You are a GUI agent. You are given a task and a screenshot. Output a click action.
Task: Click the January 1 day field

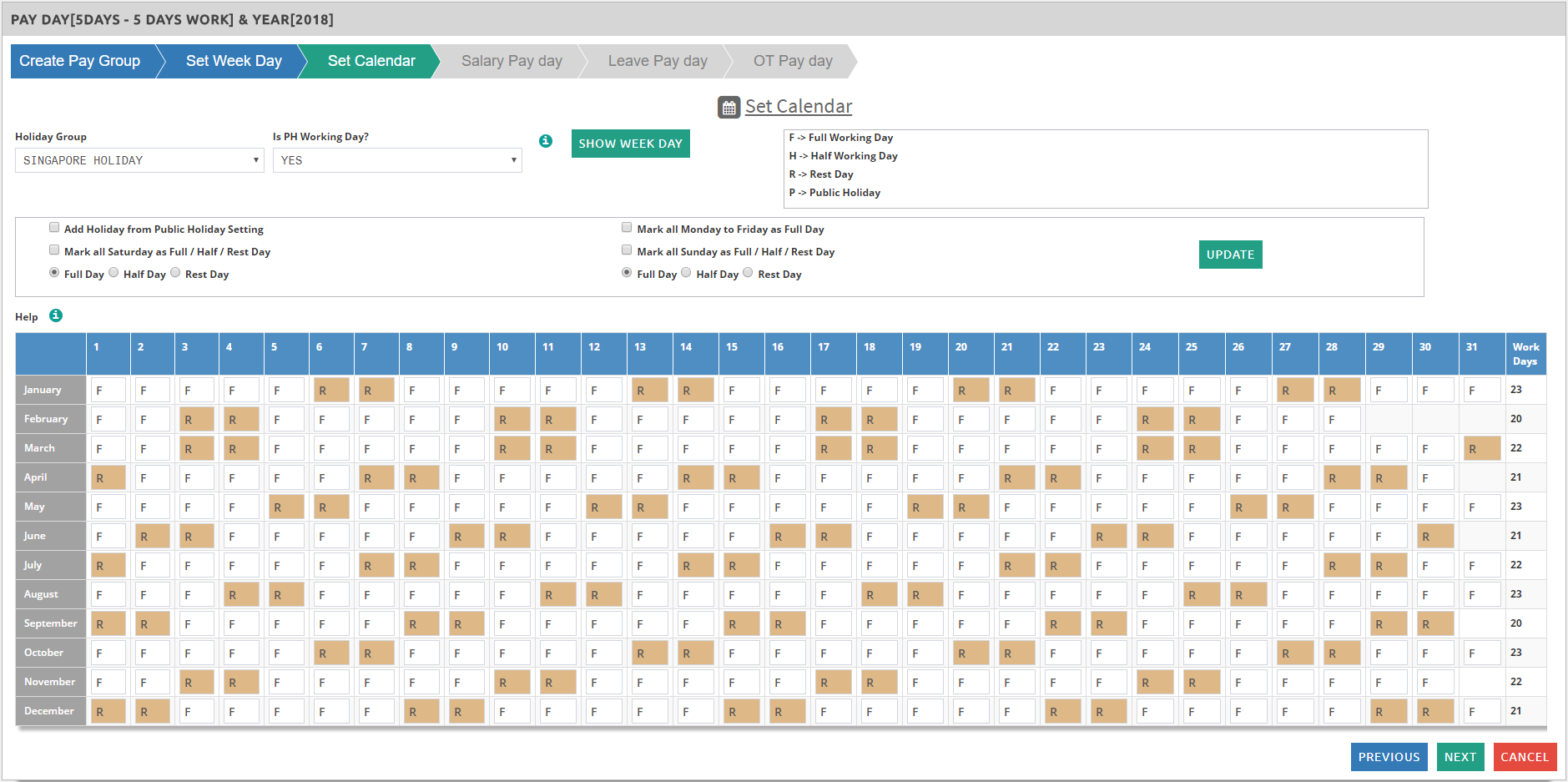(x=108, y=390)
